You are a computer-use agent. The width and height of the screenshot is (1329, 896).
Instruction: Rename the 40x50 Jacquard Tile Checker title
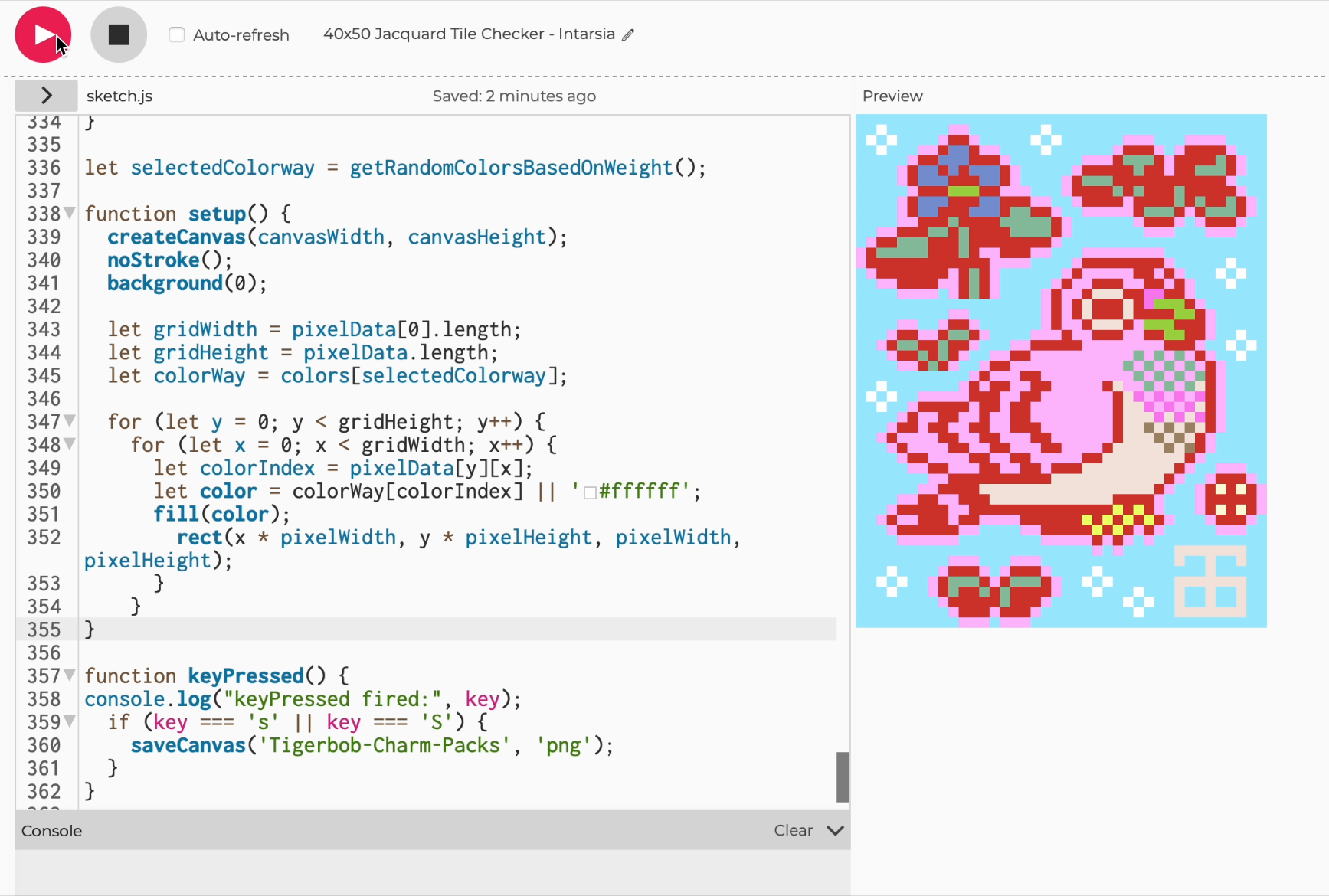[469, 34]
